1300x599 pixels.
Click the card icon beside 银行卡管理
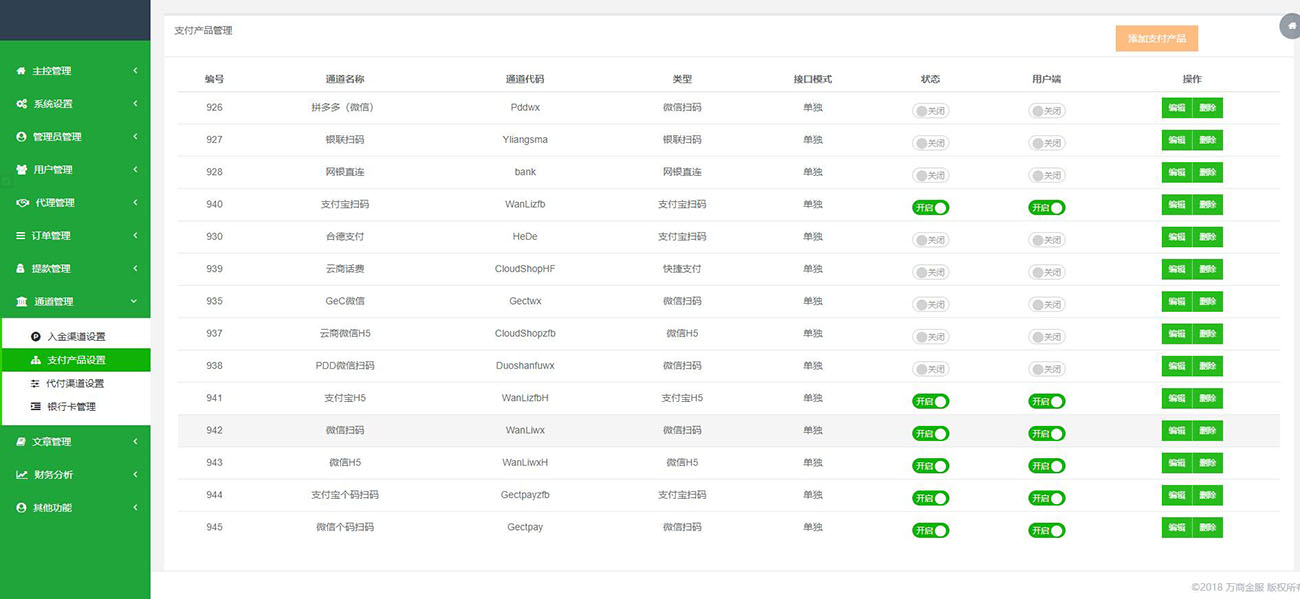36,407
